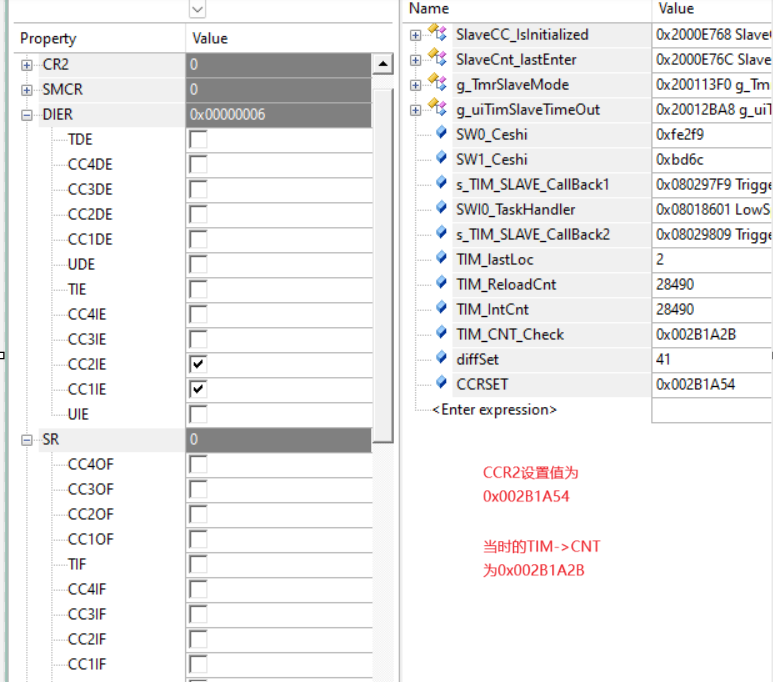Click the TIM_IntCnt watch icon
Image resolution: width=773 pixels, height=682 pixels.
point(441,308)
